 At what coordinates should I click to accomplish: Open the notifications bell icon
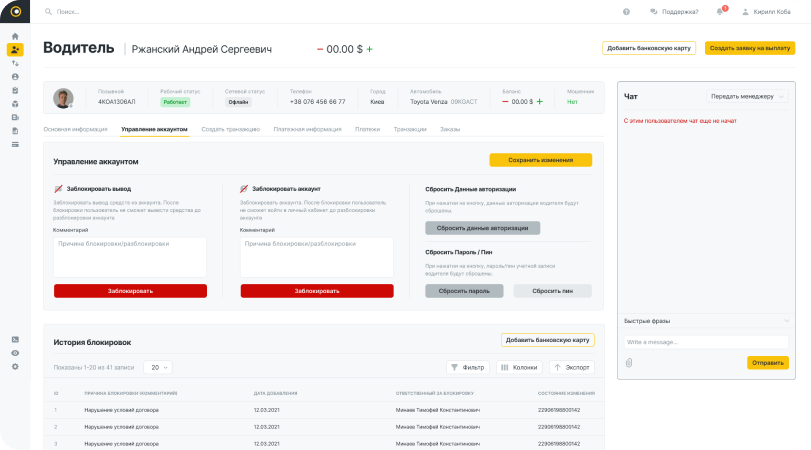(x=719, y=12)
